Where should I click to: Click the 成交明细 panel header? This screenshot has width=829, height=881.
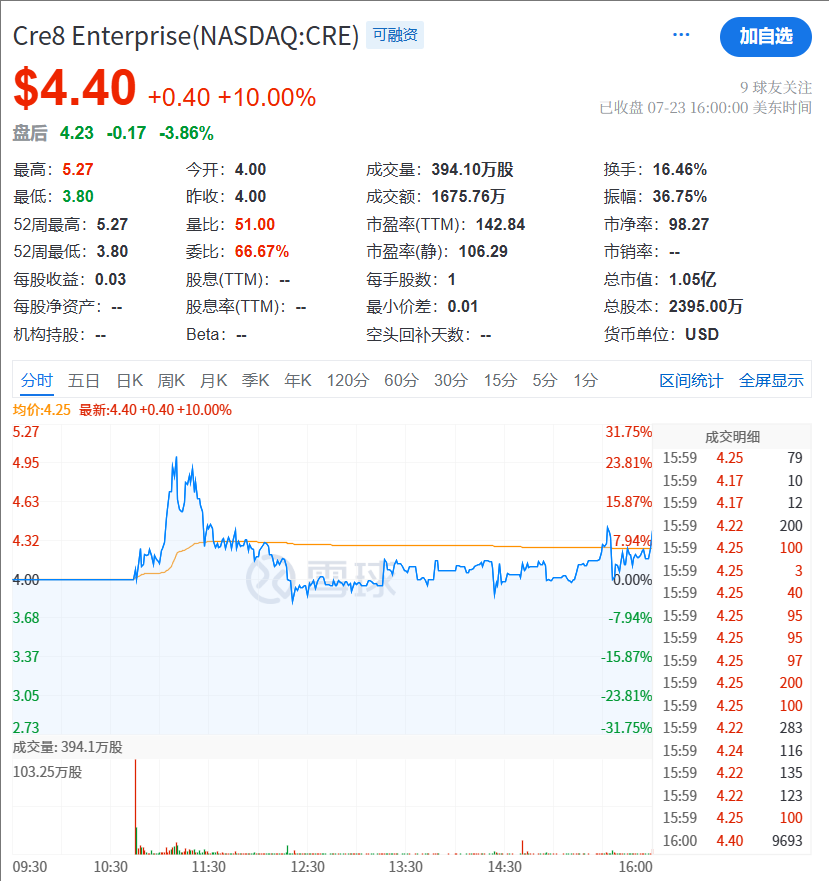point(732,437)
